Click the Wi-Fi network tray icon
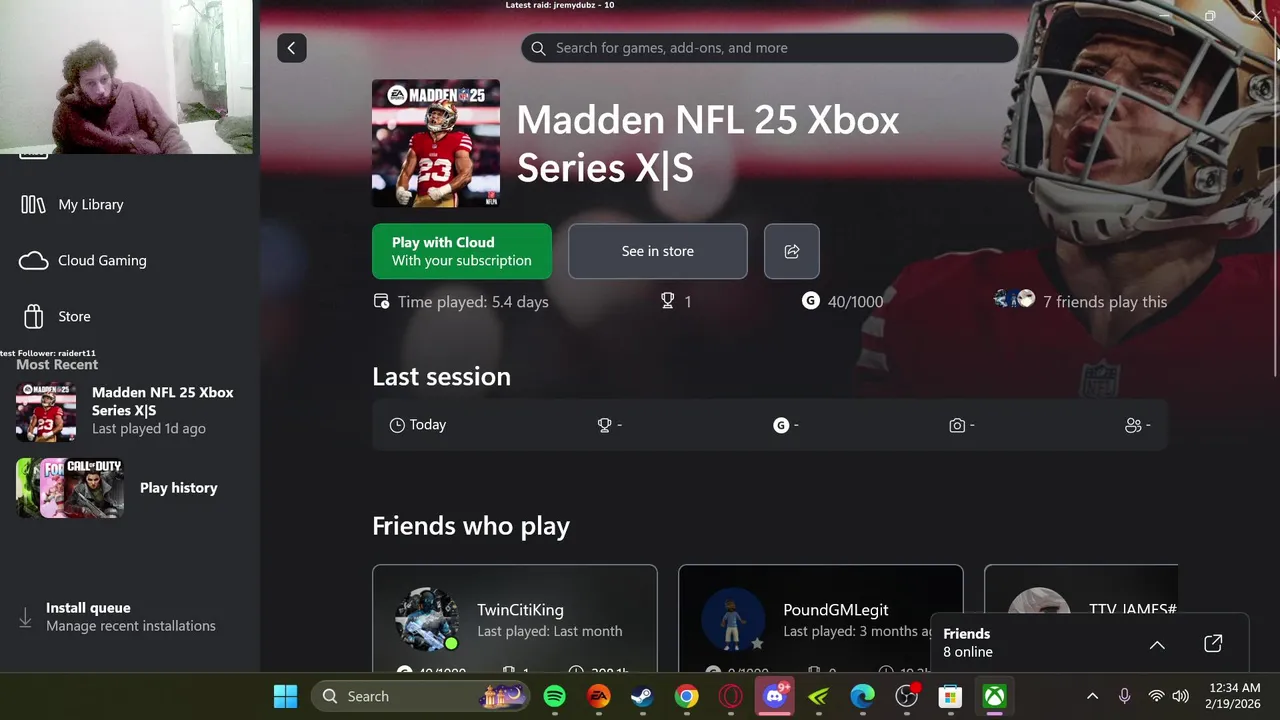1280x720 pixels. coord(1156,696)
